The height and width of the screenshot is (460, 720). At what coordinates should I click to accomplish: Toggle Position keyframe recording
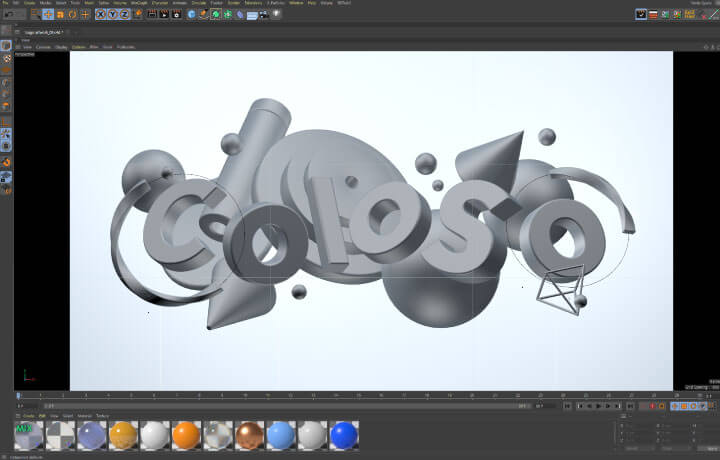point(675,406)
